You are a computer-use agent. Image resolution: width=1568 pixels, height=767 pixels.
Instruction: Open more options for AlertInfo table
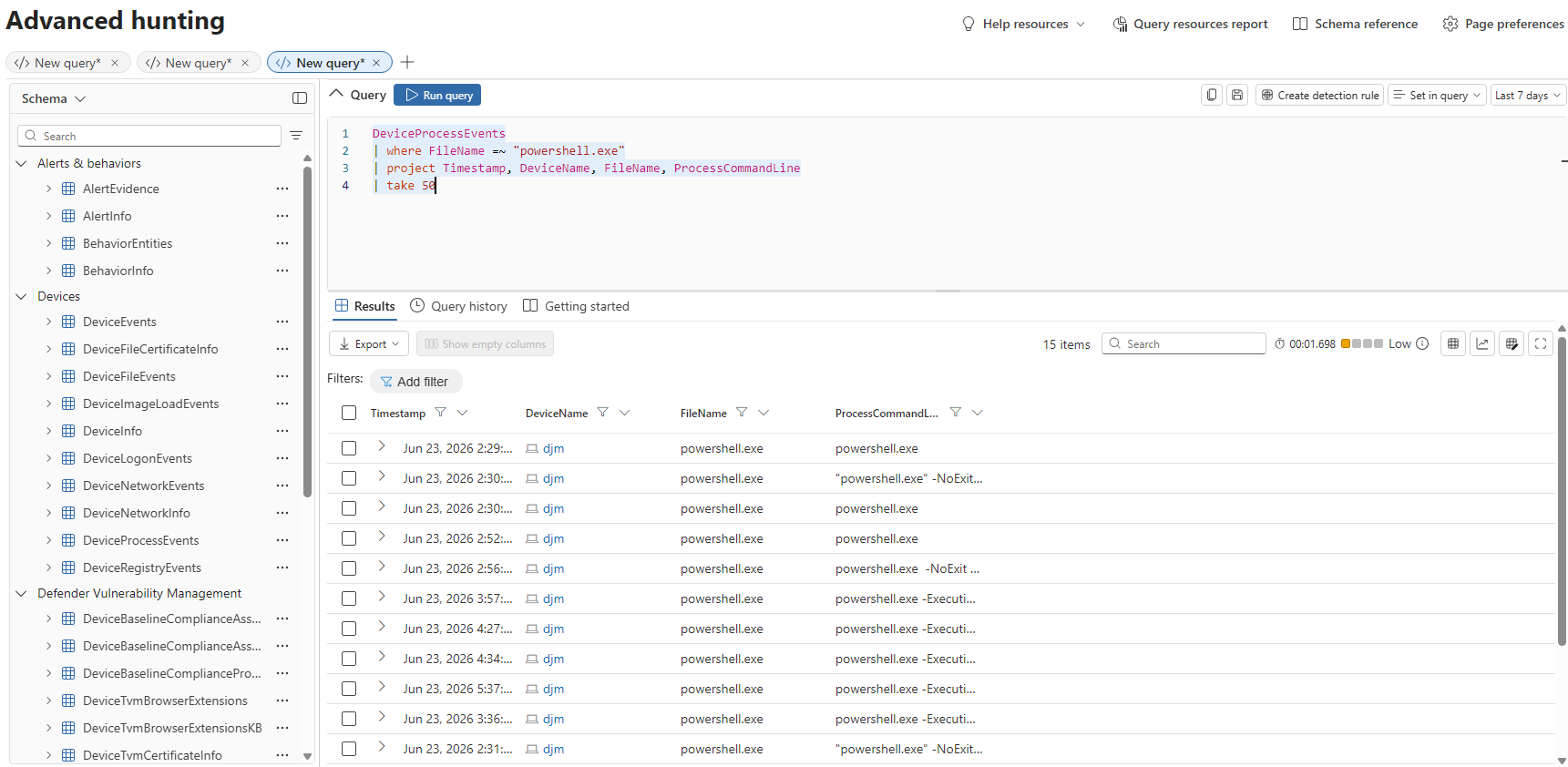[282, 216]
